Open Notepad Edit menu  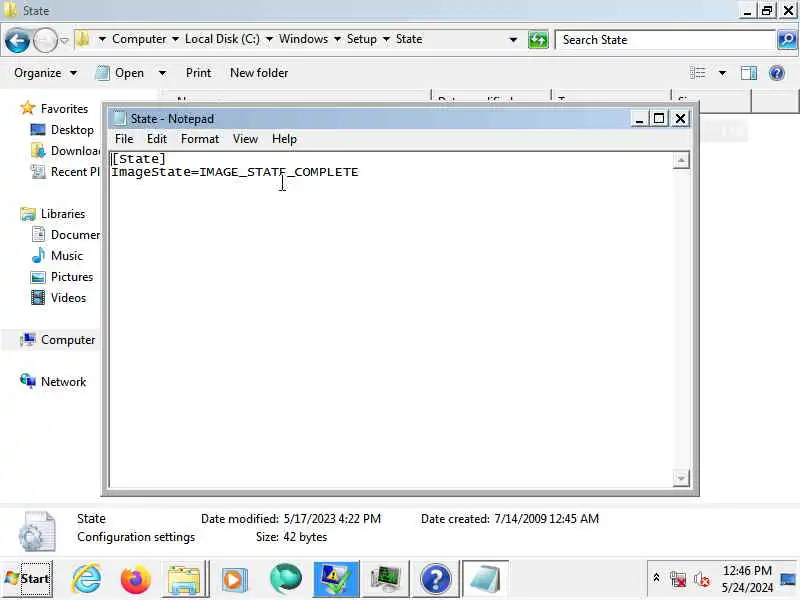[157, 139]
